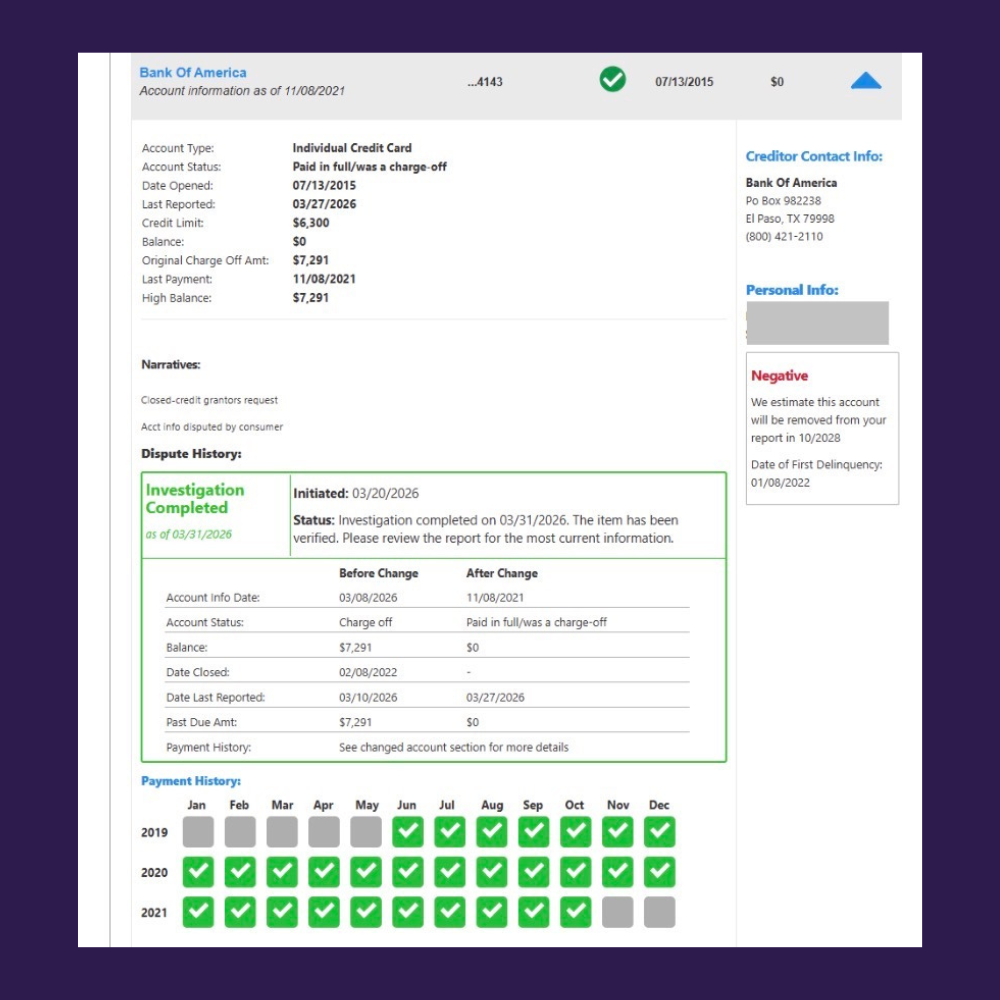Click the October 2019 payment checkmark

[575, 832]
